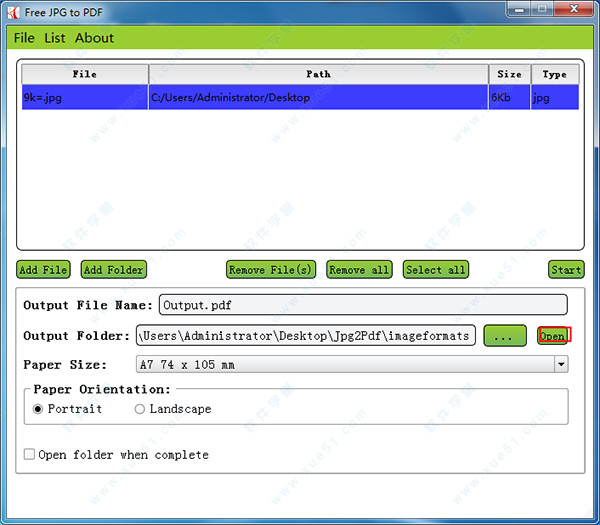Browse for output folder with the ... button

pyautogui.click(x=505, y=336)
